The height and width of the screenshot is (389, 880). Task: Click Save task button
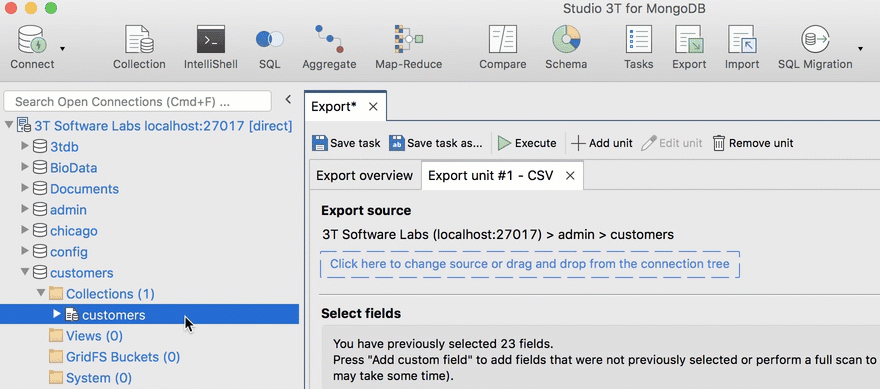(x=346, y=143)
